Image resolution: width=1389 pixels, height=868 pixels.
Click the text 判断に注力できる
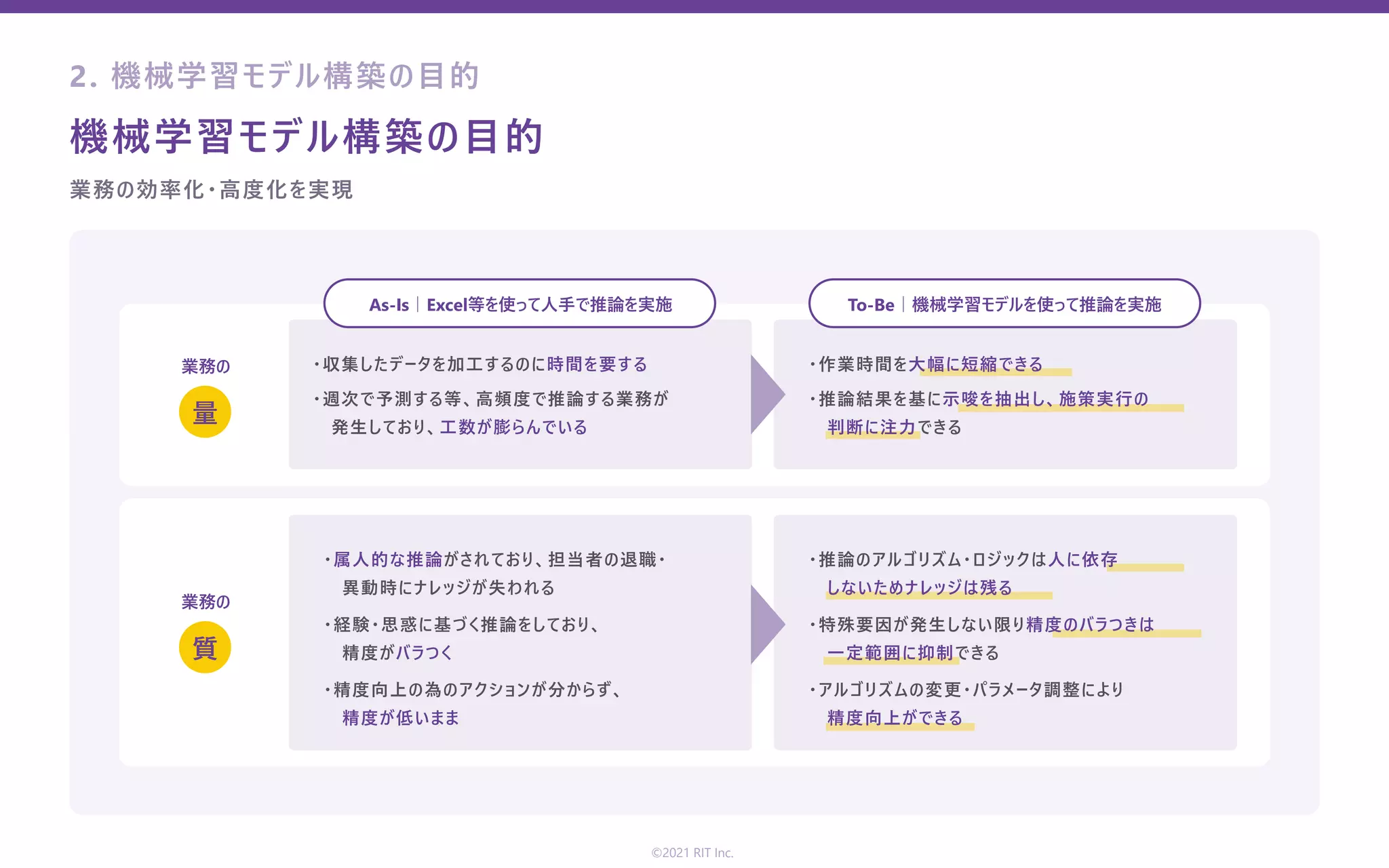pyautogui.click(x=895, y=427)
